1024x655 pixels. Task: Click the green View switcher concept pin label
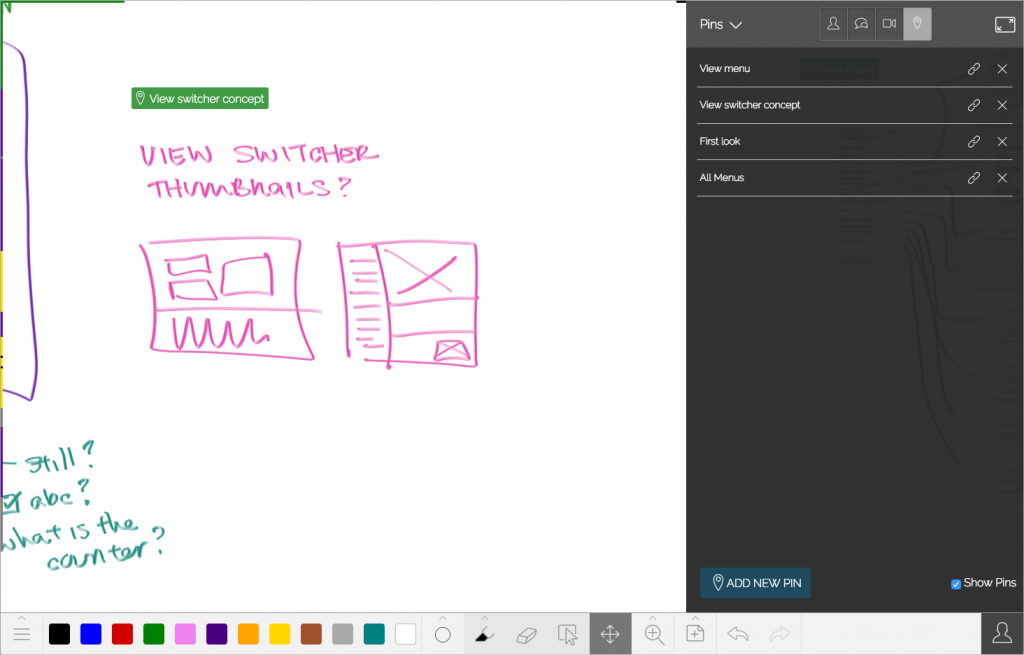200,98
